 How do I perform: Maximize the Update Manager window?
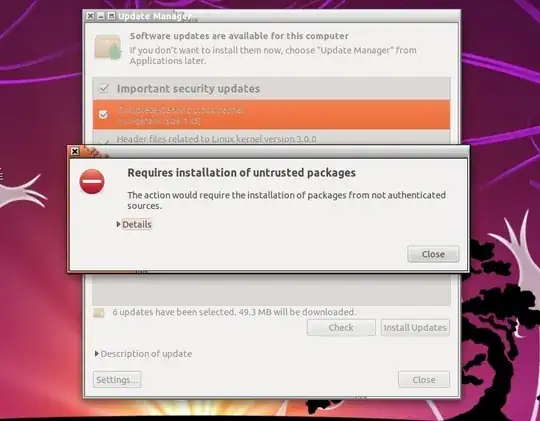click(x=111, y=16)
